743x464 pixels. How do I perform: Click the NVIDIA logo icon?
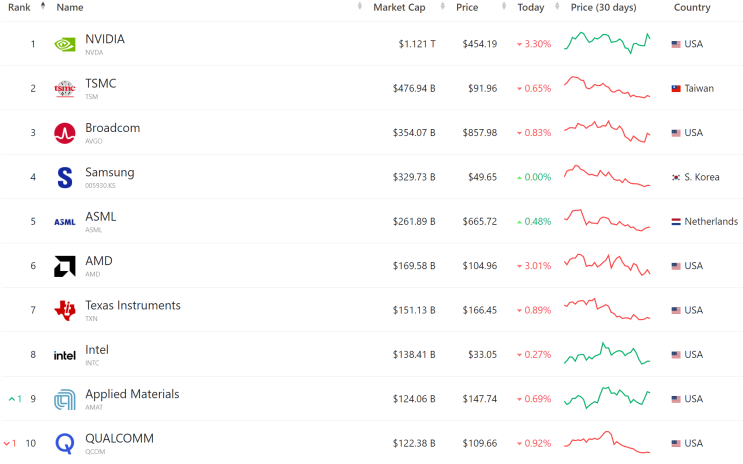click(64, 45)
